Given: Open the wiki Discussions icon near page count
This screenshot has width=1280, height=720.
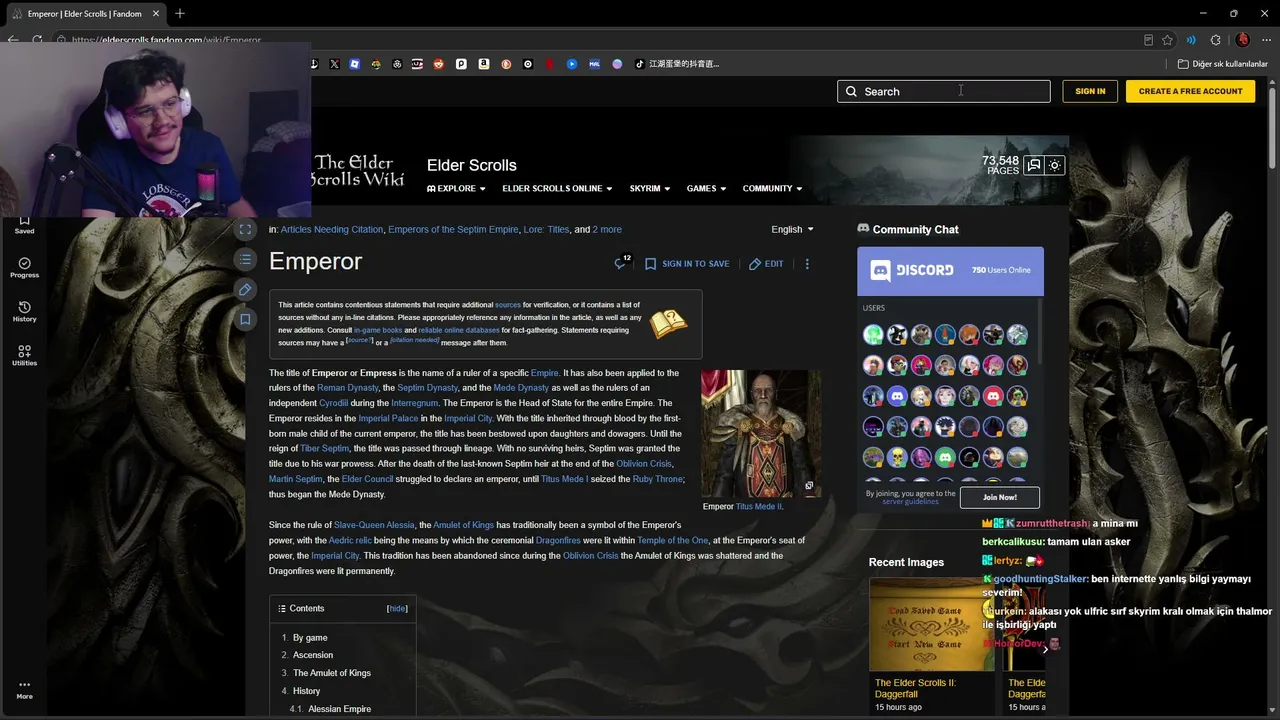Looking at the screenshot, I should point(1034,165).
